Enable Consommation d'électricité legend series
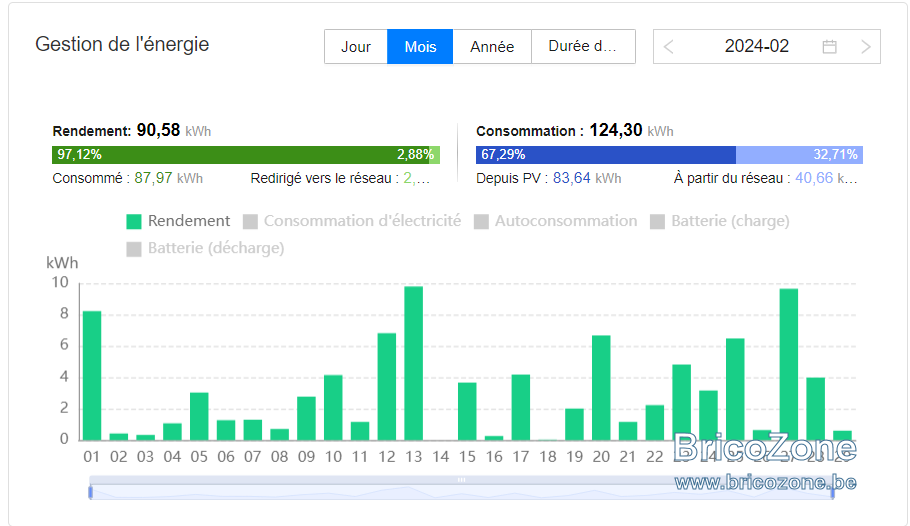This screenshot has width=910, height=526. pyautogui.click(x=352, y=221)
